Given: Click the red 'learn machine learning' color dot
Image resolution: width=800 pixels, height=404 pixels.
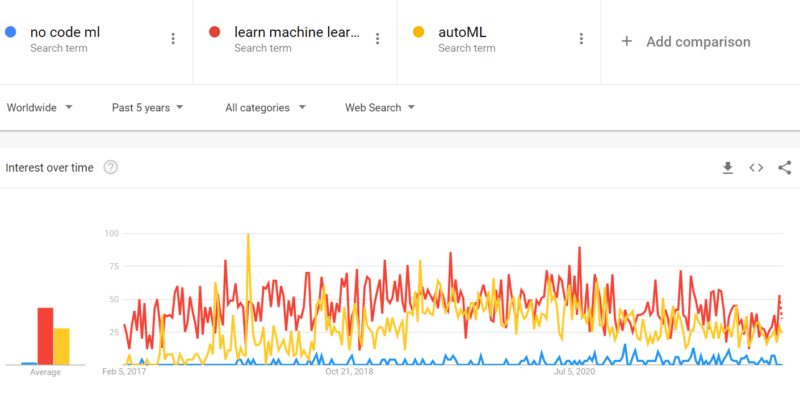Looking at the screenshot, I should point(214,32).
